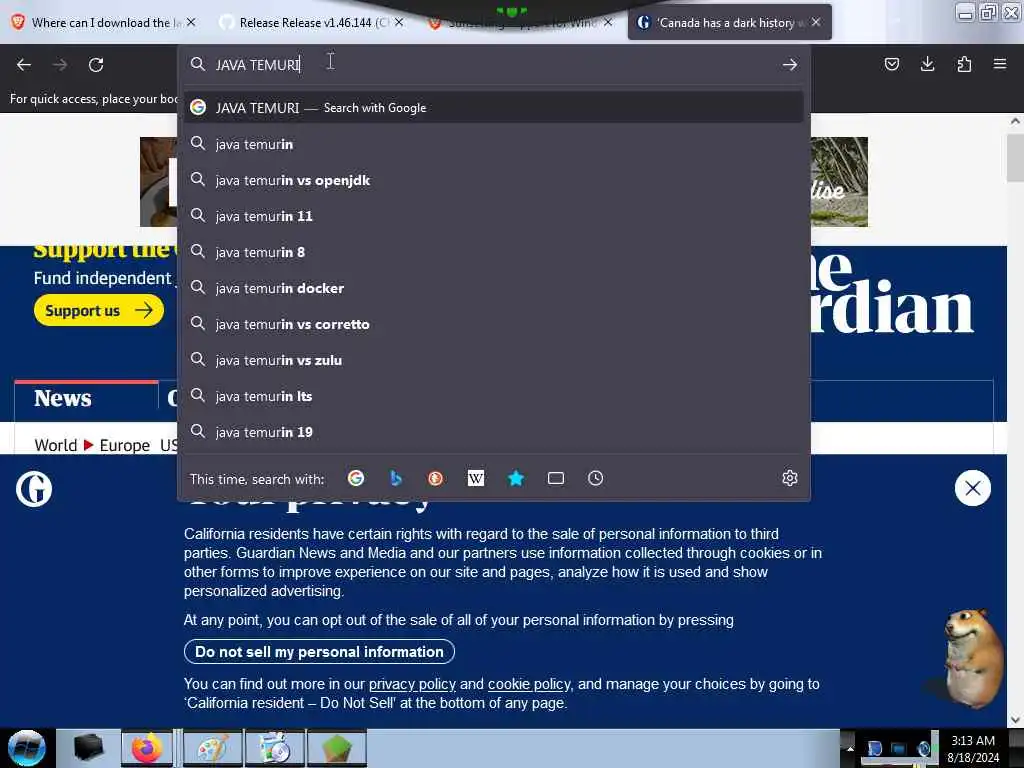Search history with the clock icon
Screen dimensions: 1024x768
pos(596,478)
